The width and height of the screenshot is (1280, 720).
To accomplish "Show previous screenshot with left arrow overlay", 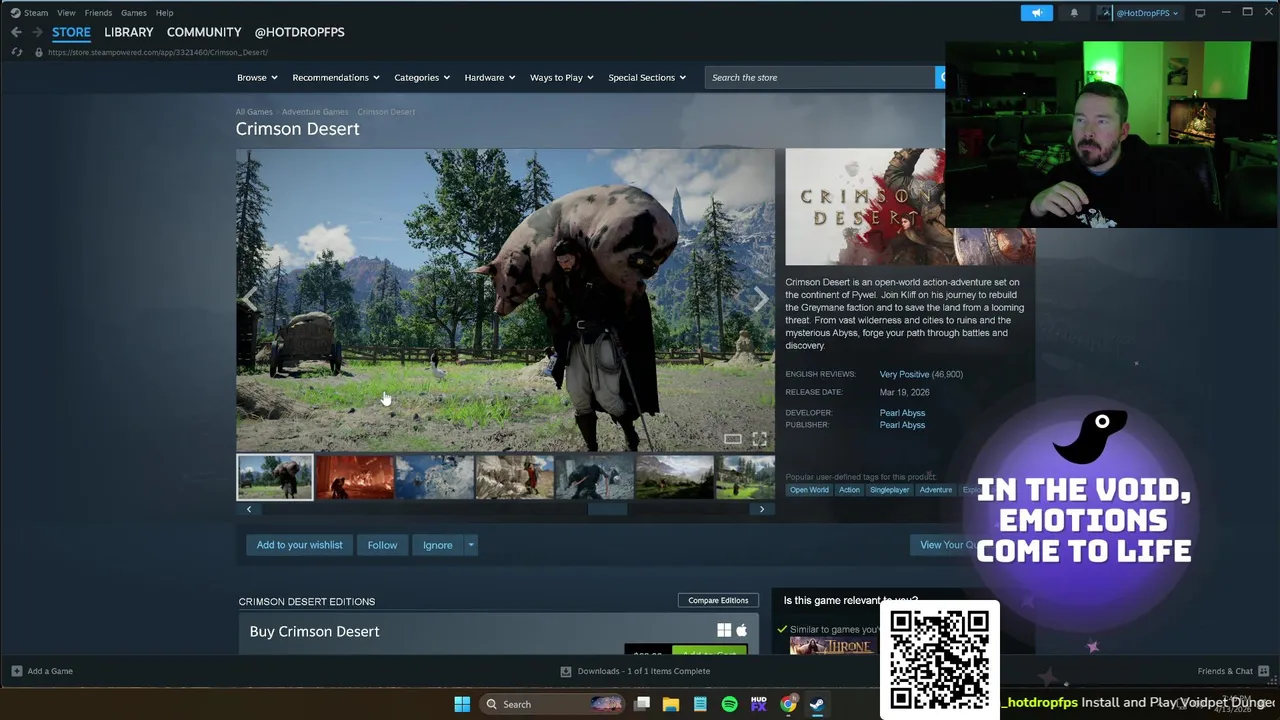I will 251,297.
